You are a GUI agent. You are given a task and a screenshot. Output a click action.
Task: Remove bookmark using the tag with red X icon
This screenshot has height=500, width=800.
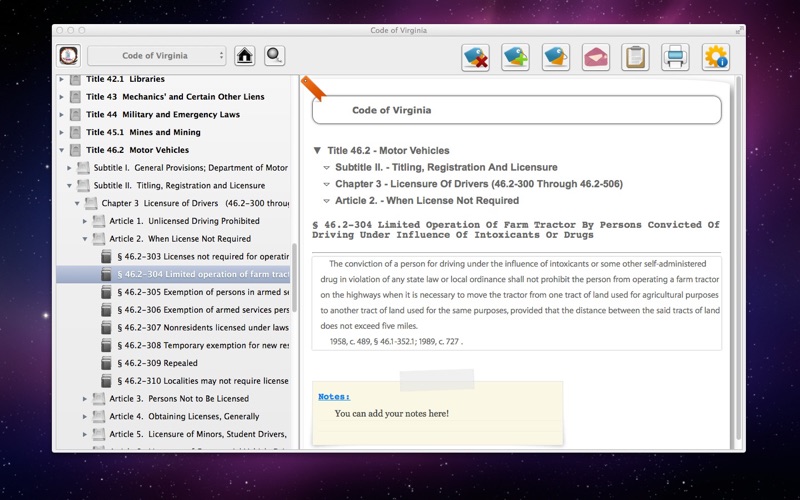476,57
